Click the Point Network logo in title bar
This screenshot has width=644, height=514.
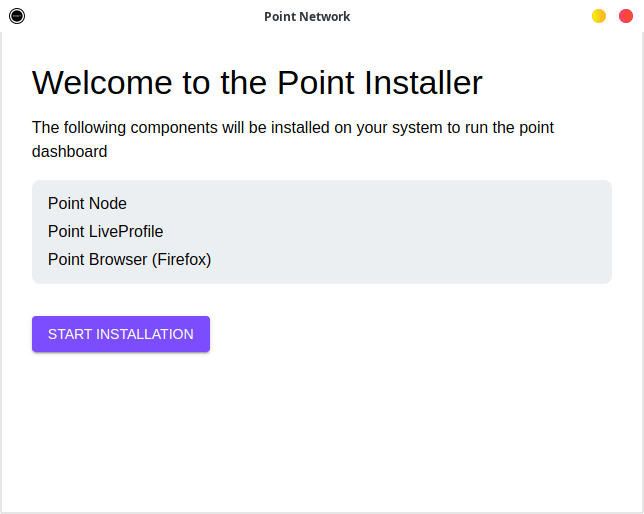[17, 16]
